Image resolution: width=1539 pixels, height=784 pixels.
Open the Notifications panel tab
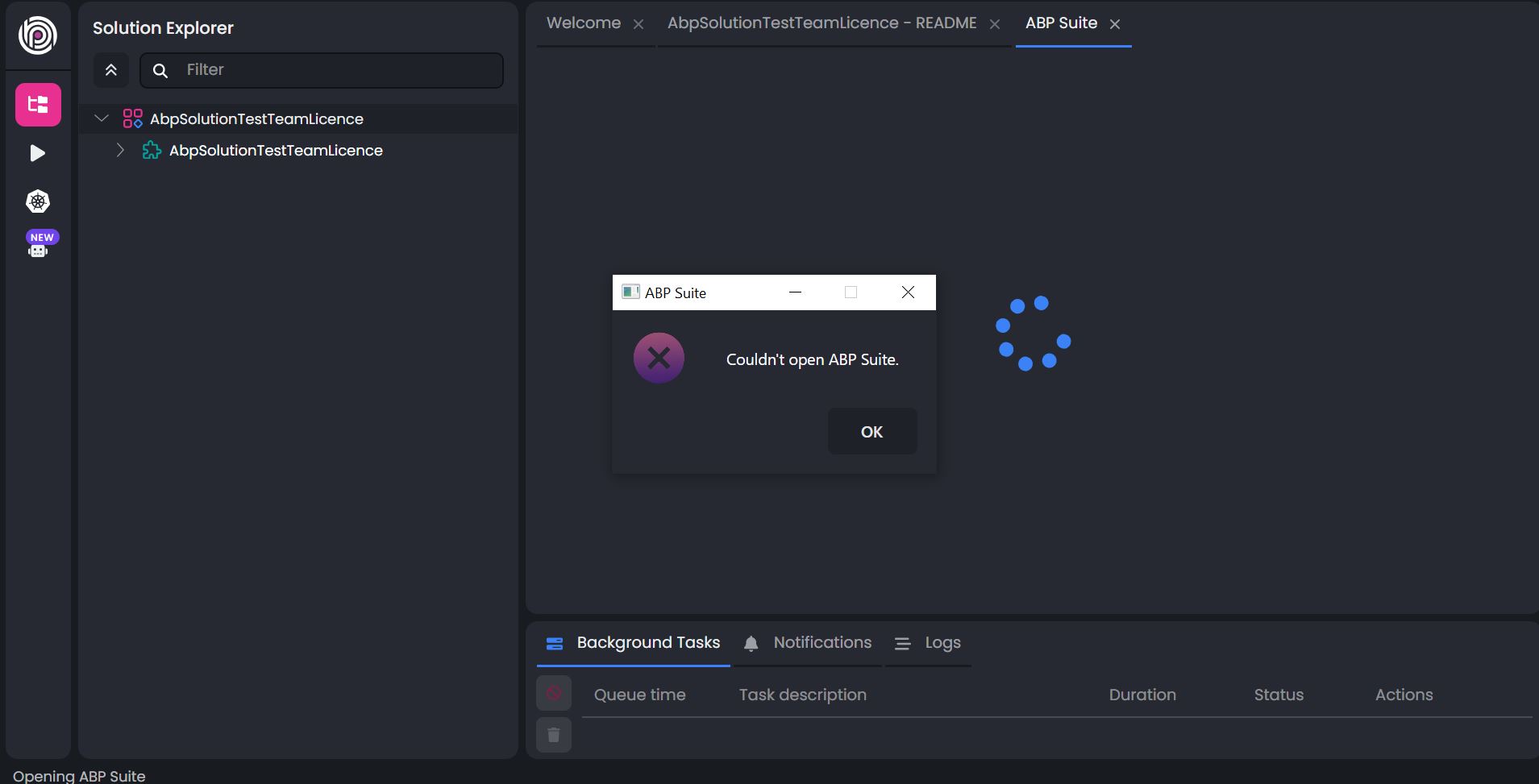[821, 642]
